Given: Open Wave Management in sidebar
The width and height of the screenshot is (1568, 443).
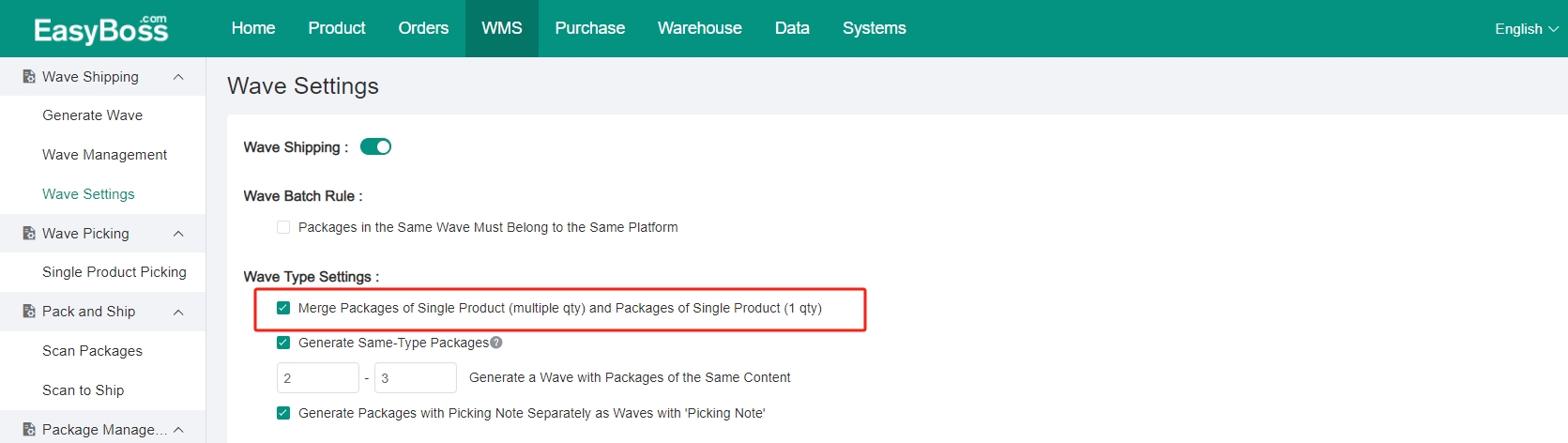Looking at the screenshot, I should 105,155.
